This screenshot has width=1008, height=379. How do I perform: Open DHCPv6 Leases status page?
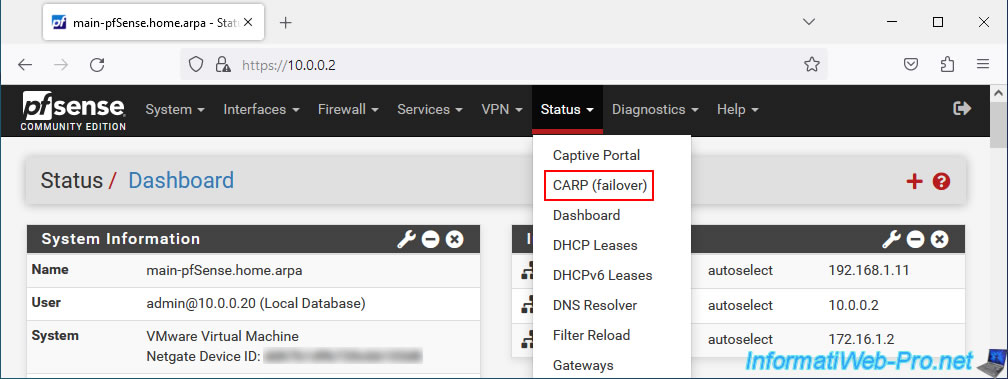click(602, 276)
